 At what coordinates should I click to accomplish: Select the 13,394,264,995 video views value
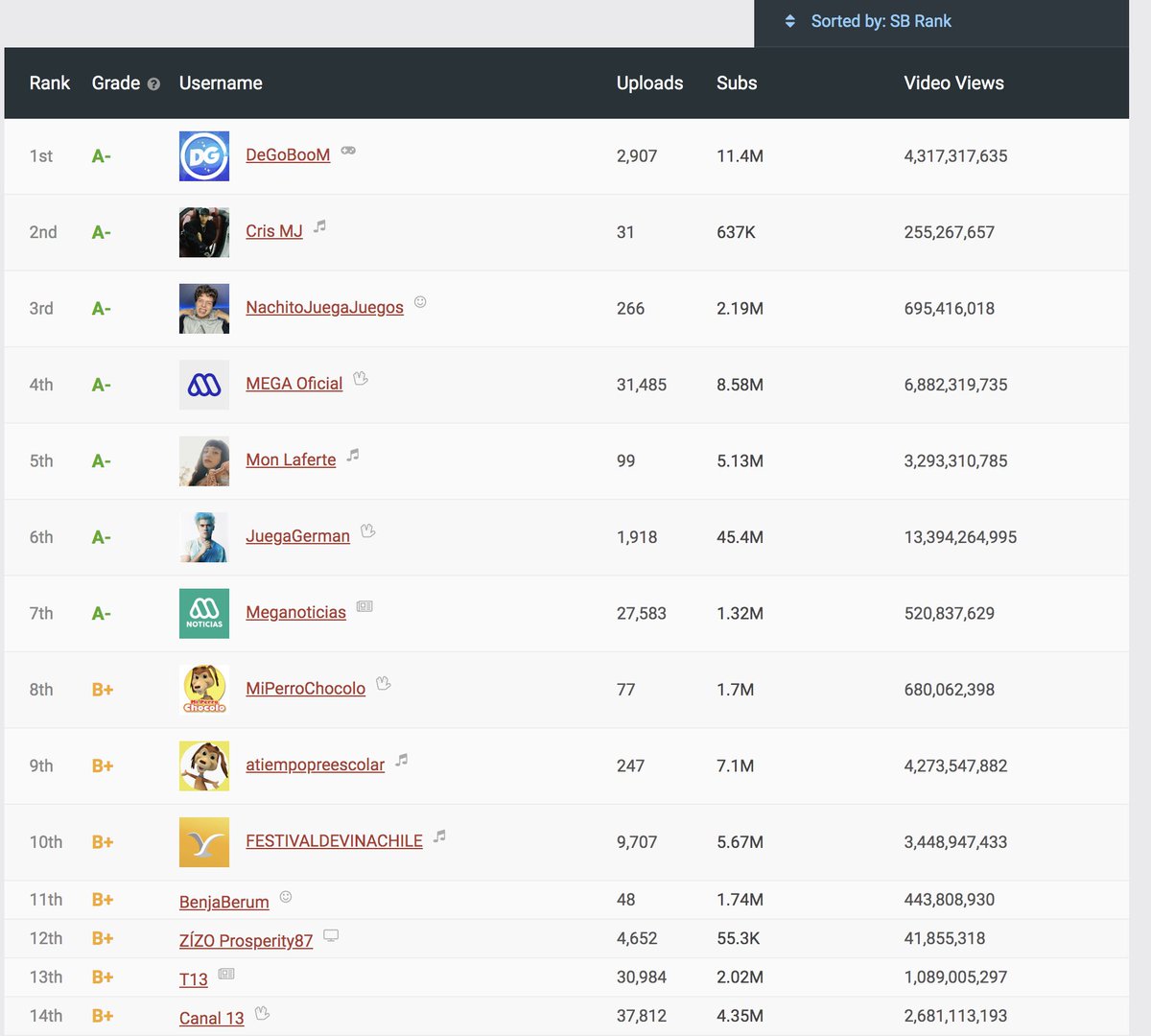click(960, 538)
